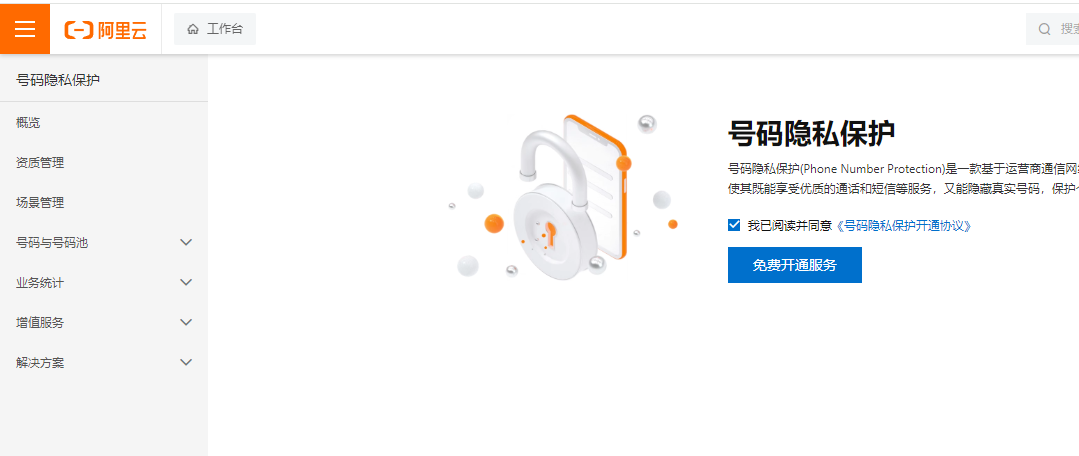This screenshot has height=456, width=1079.
Task: Click the Aliyun logo
Action: pyautogui.click(x=105, y=30)
